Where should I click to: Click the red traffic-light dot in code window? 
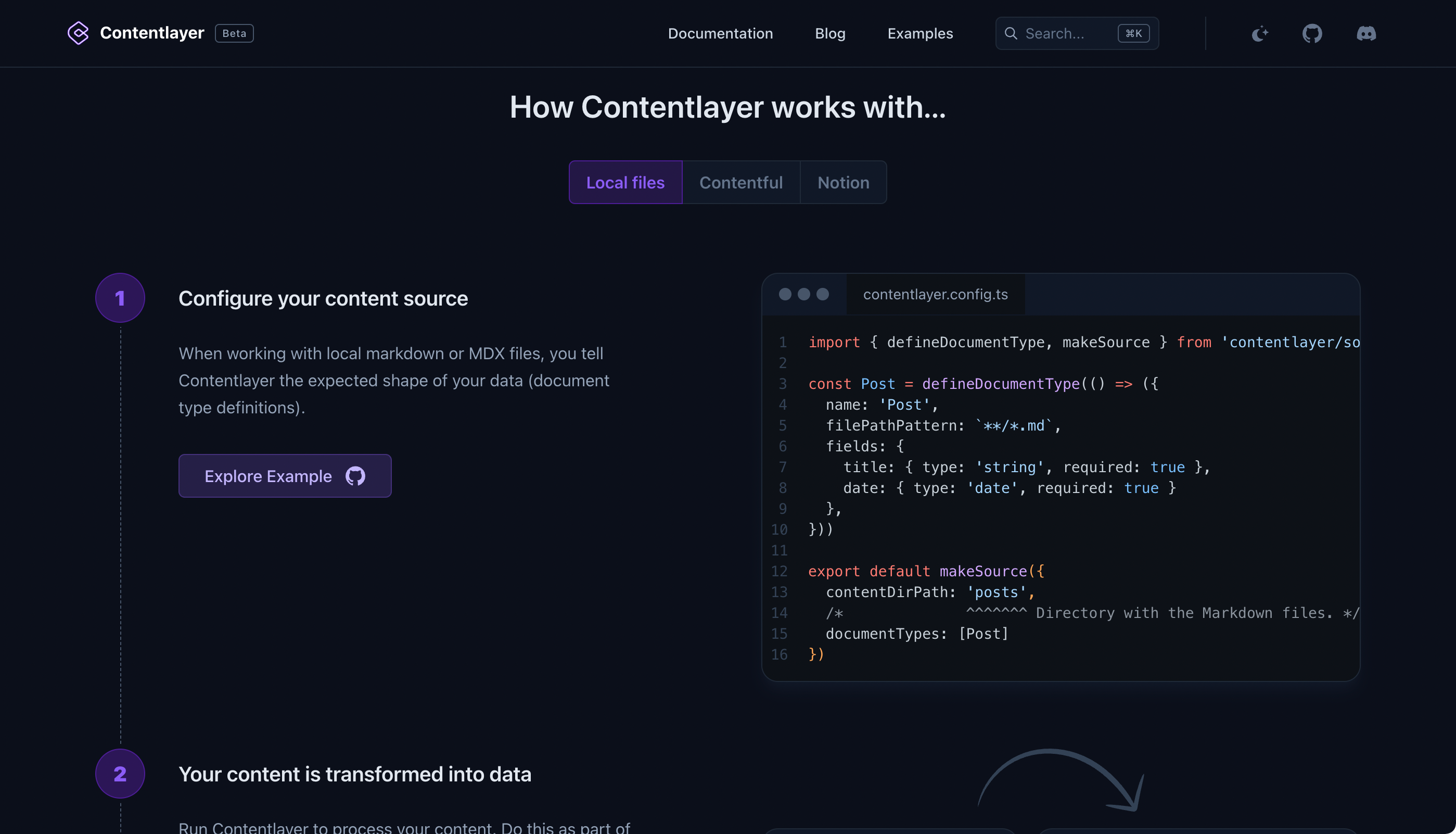pyautogui.click(x=785, y=294)
